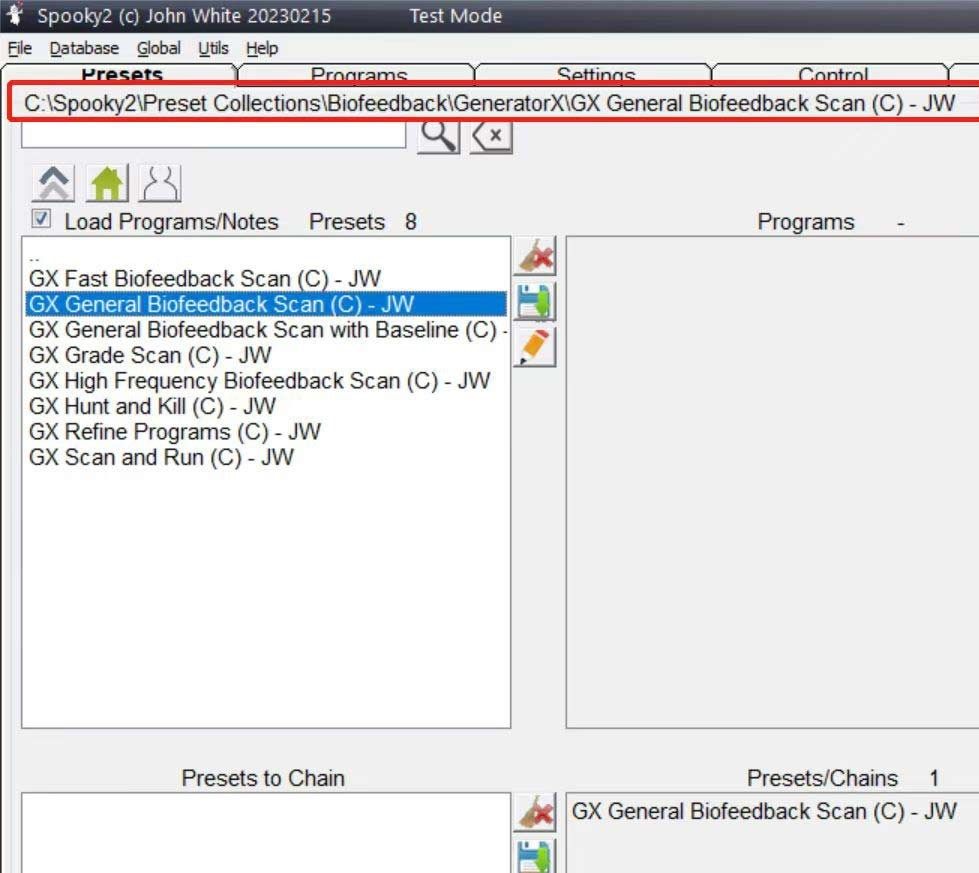Select GX Hunt and Kill (C) - JW

267,407
